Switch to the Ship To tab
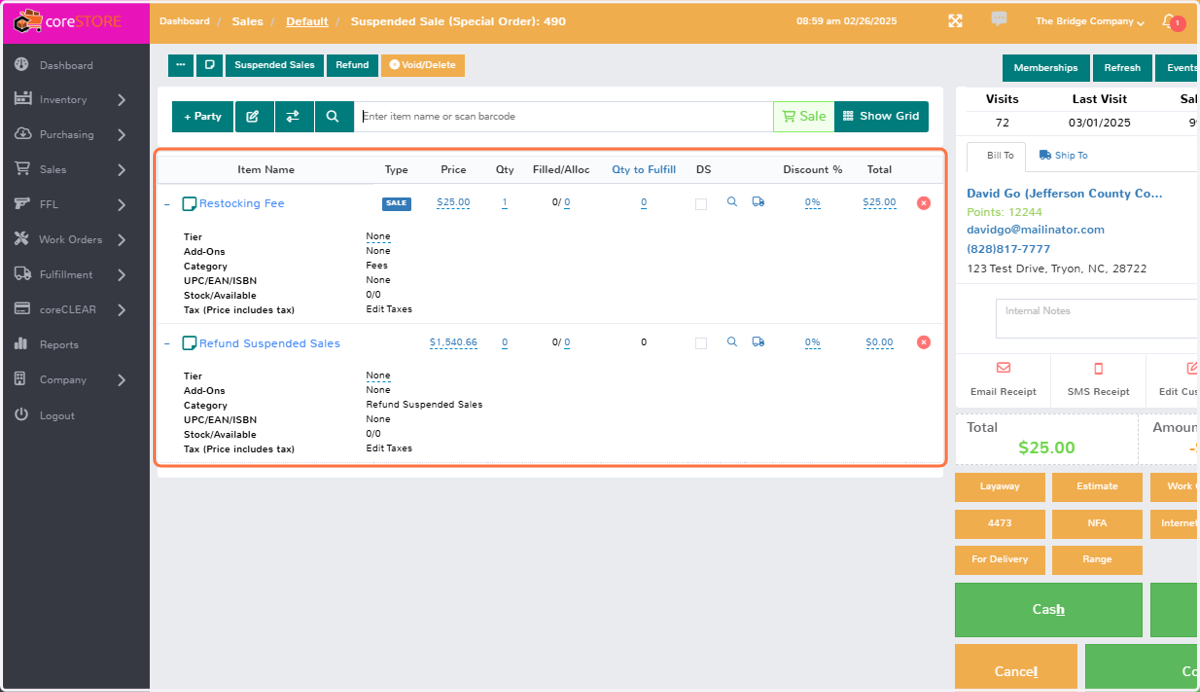The image size is (1200, 692). (1063, 156)
